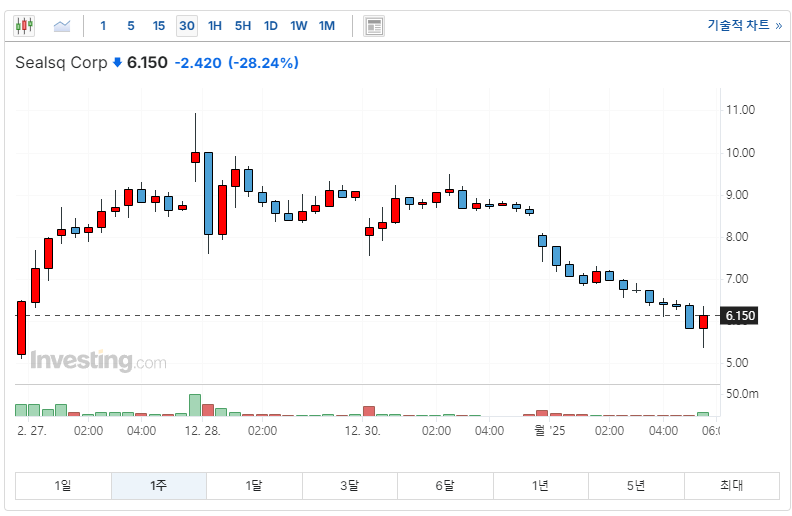Click the -2.420 price change value
792x516 pixels.
pyautogui.click(x=198, y=63)
